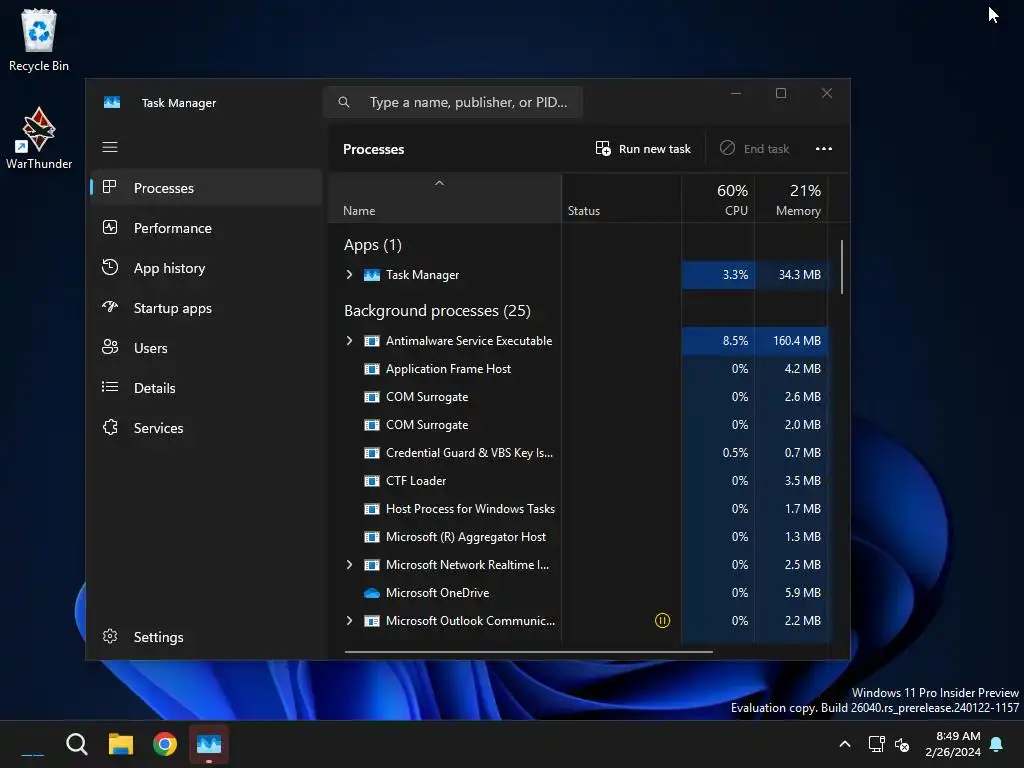Viewport: 1024px width, 768px height.
Task: Show hidden tray icons chevron
Action: pos(844,744)
